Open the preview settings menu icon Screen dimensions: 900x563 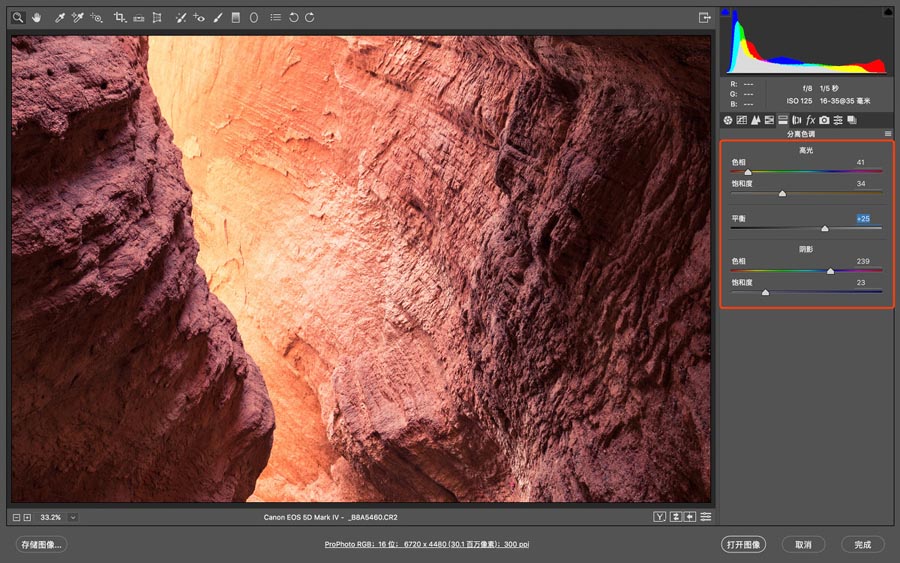point(706,517)
